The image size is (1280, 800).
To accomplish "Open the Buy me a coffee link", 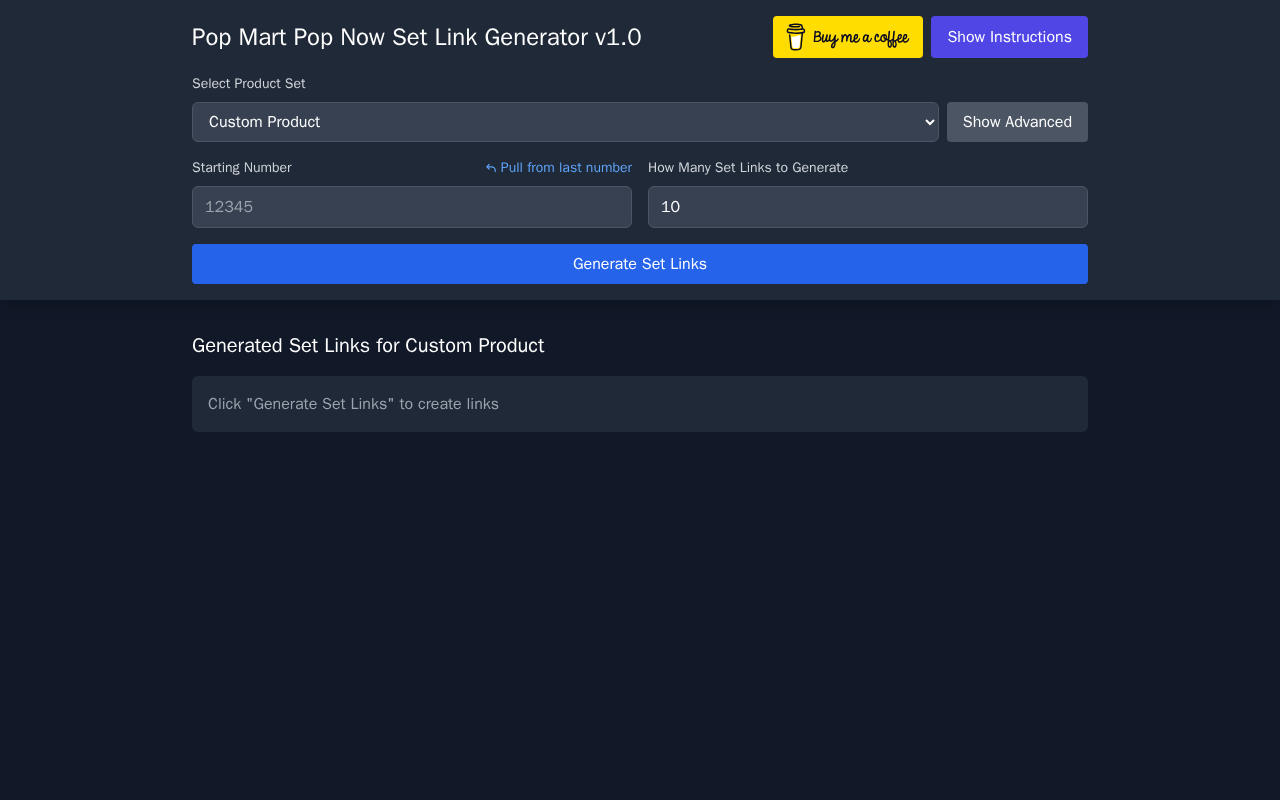I will pos(860,38).
